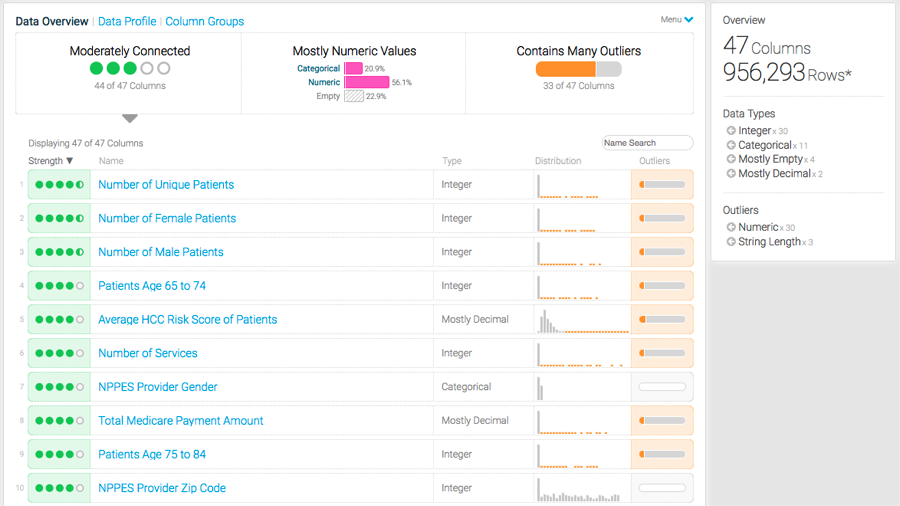Viewport: 900px width, 506px height.
Task: Click the arrow icon beside Integer data type
Action: (731, 131)
